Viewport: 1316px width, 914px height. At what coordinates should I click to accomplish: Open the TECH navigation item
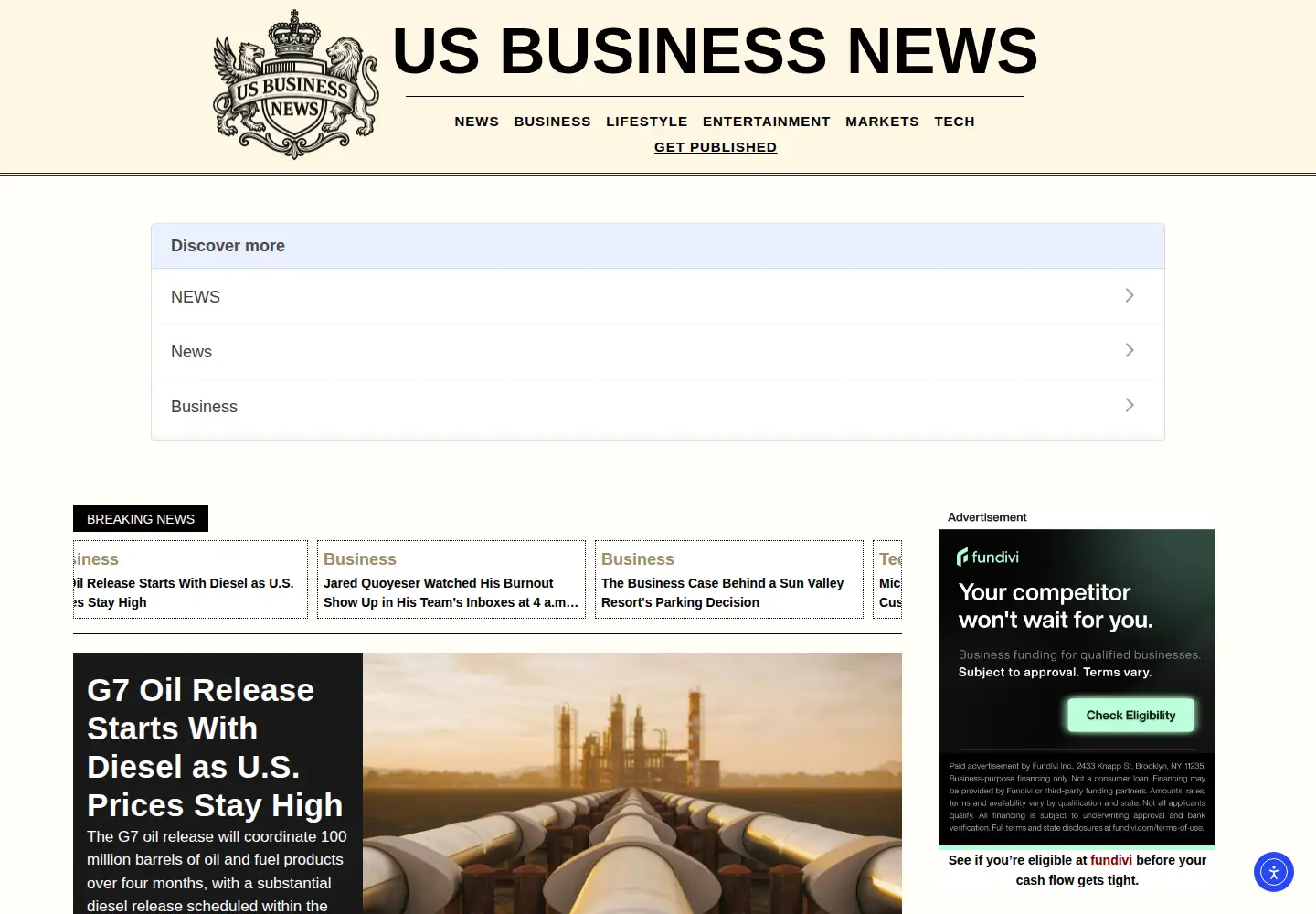955,122
